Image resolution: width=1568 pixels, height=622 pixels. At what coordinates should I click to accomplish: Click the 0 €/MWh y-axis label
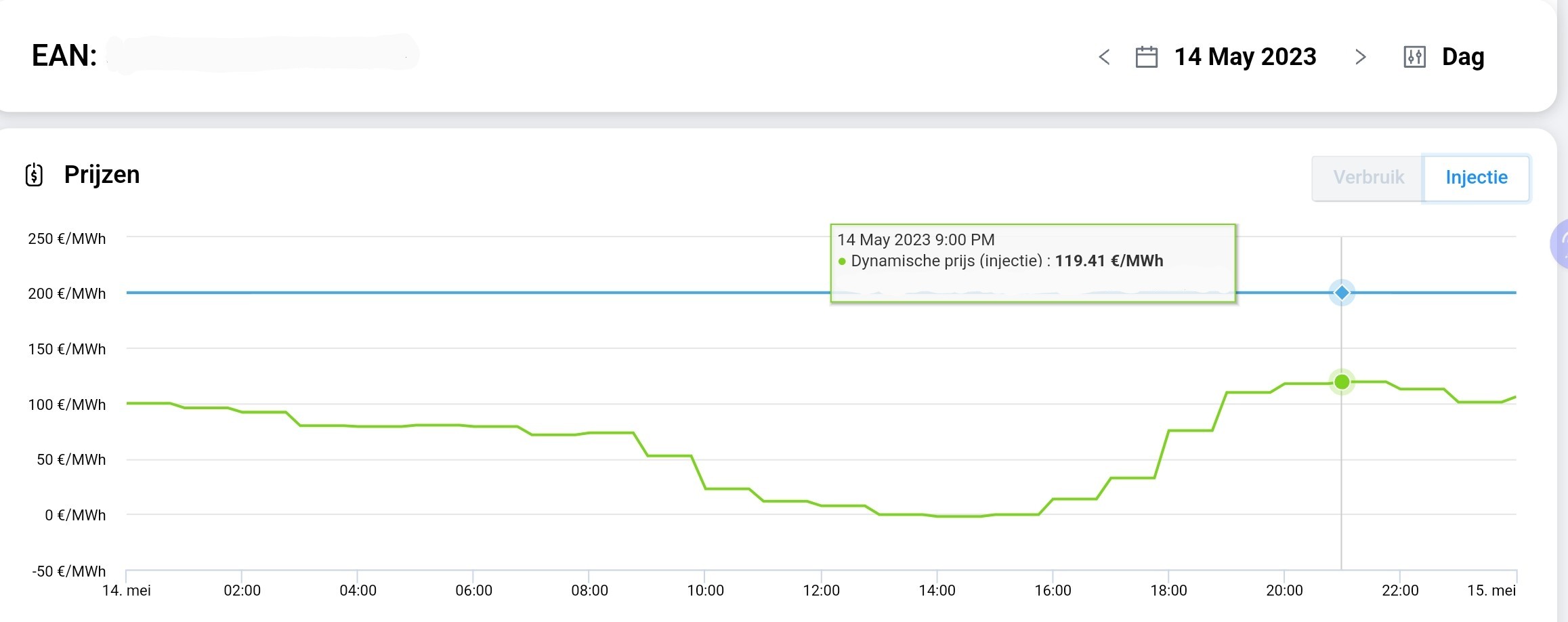[75, 515]
